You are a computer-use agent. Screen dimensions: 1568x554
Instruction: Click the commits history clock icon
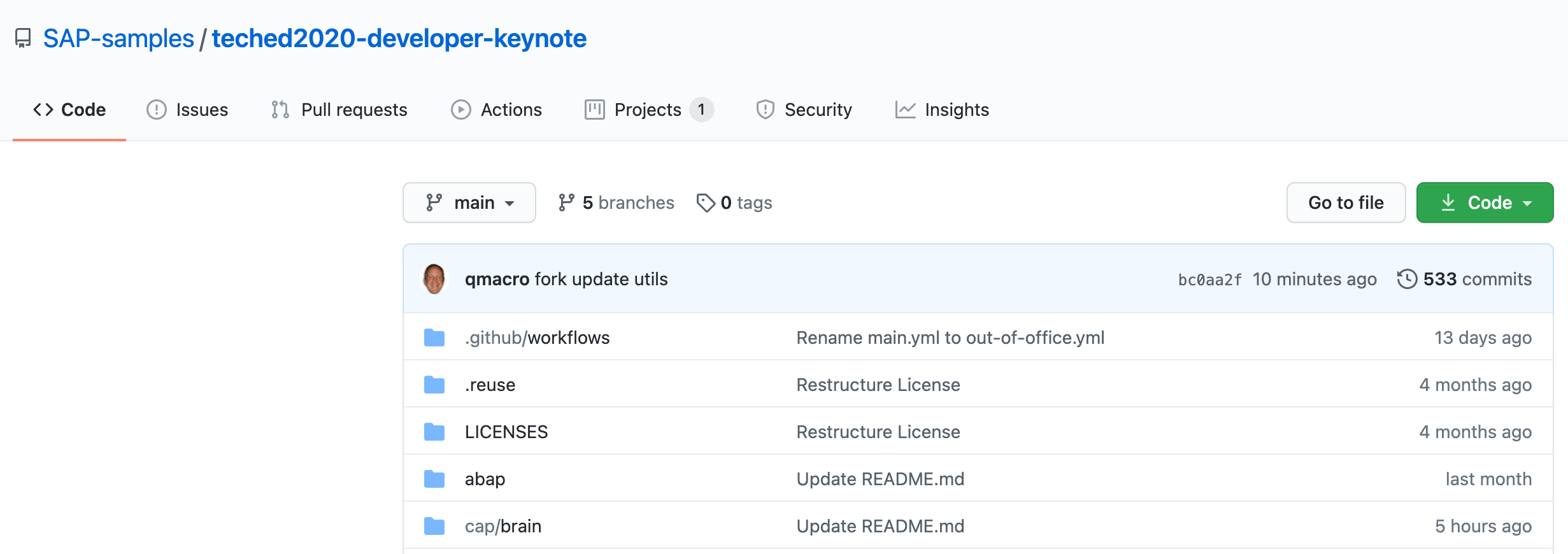coord(1407,279)
